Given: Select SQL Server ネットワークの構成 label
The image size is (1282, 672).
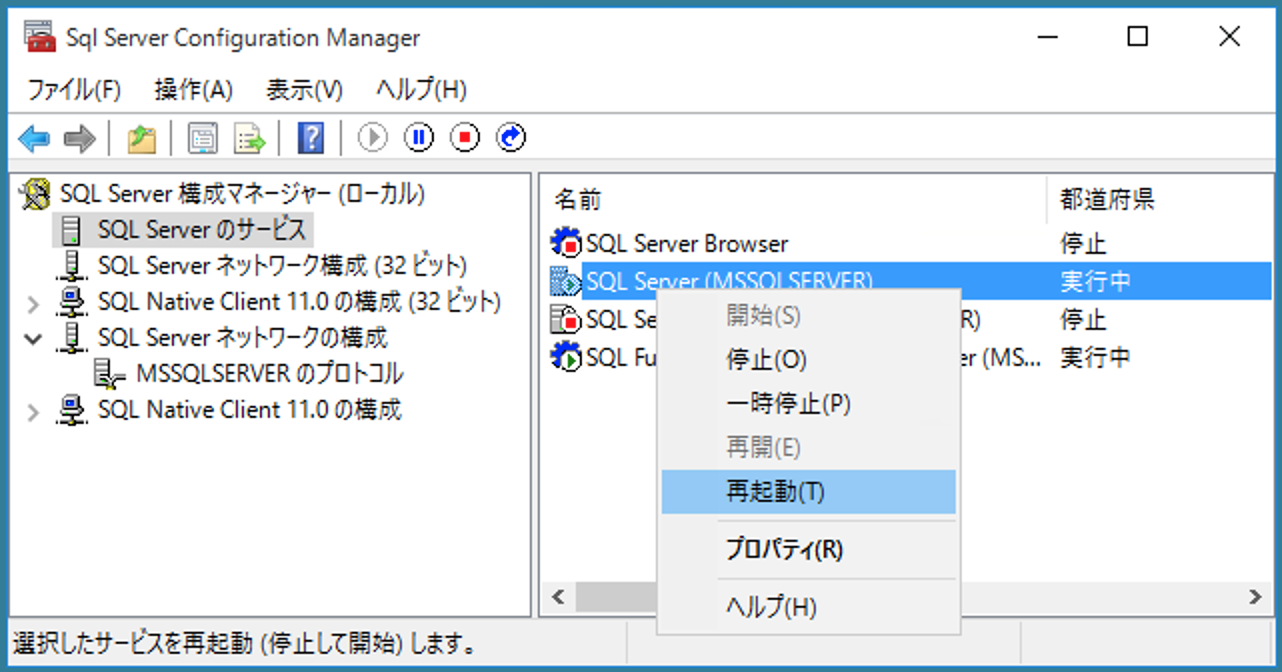Looking at the screenshot, I should click(243, 338).
